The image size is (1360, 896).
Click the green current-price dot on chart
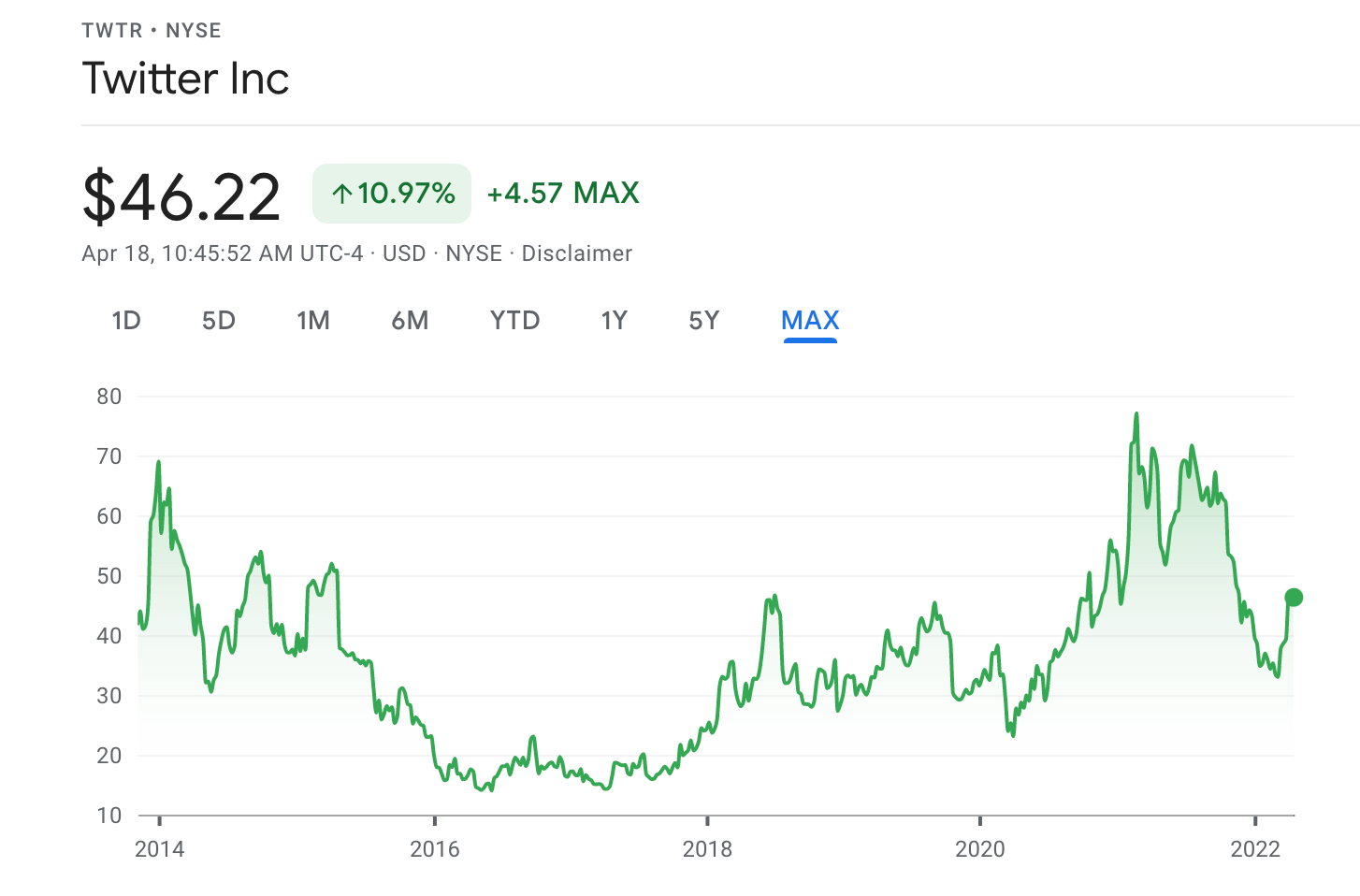[x=1294, y=598]
